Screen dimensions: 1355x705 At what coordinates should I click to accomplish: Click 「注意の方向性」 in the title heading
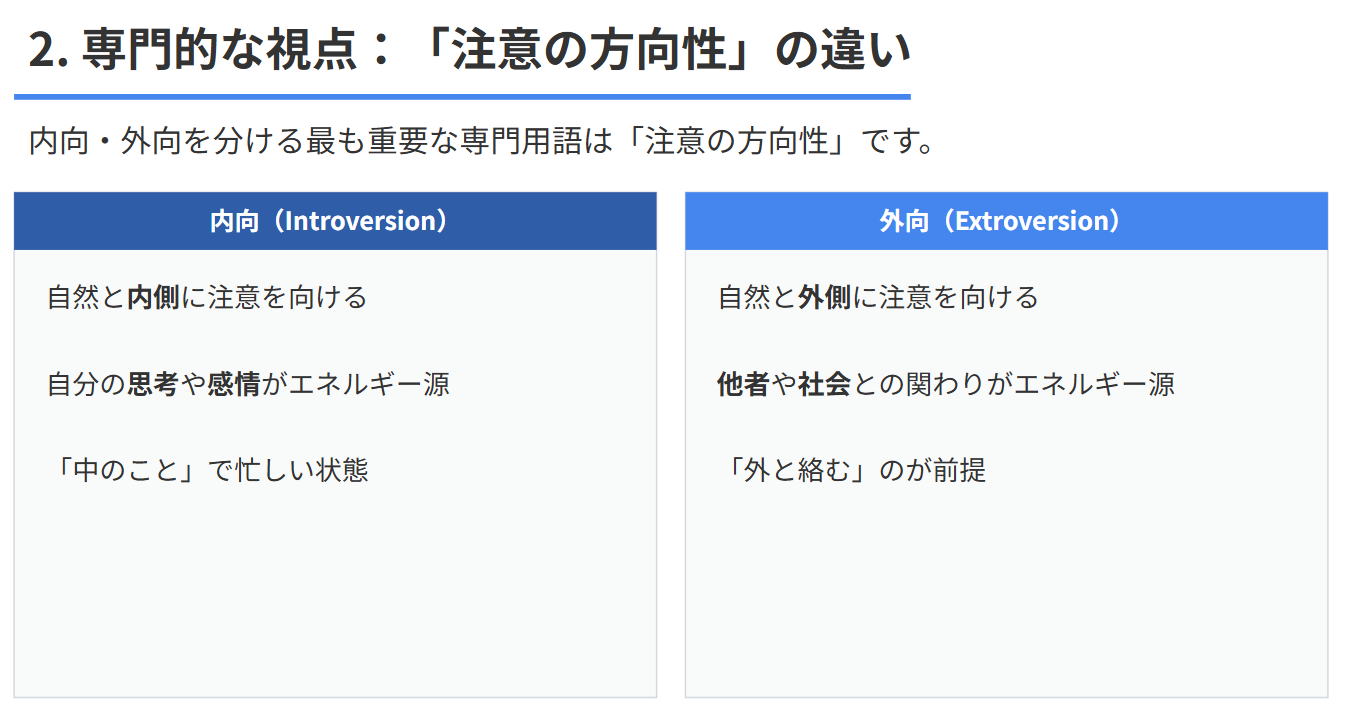pos(590,50)
